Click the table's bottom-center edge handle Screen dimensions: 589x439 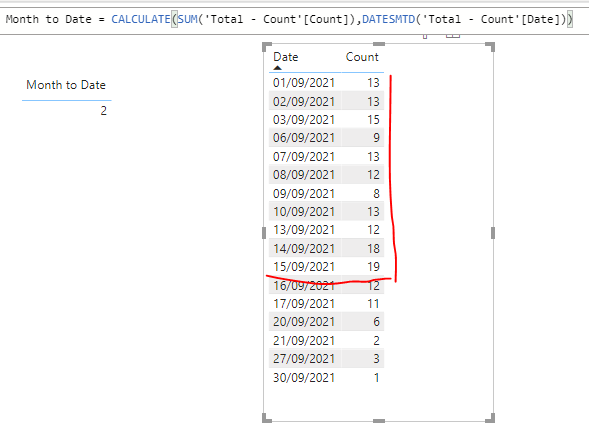[379, 421]
